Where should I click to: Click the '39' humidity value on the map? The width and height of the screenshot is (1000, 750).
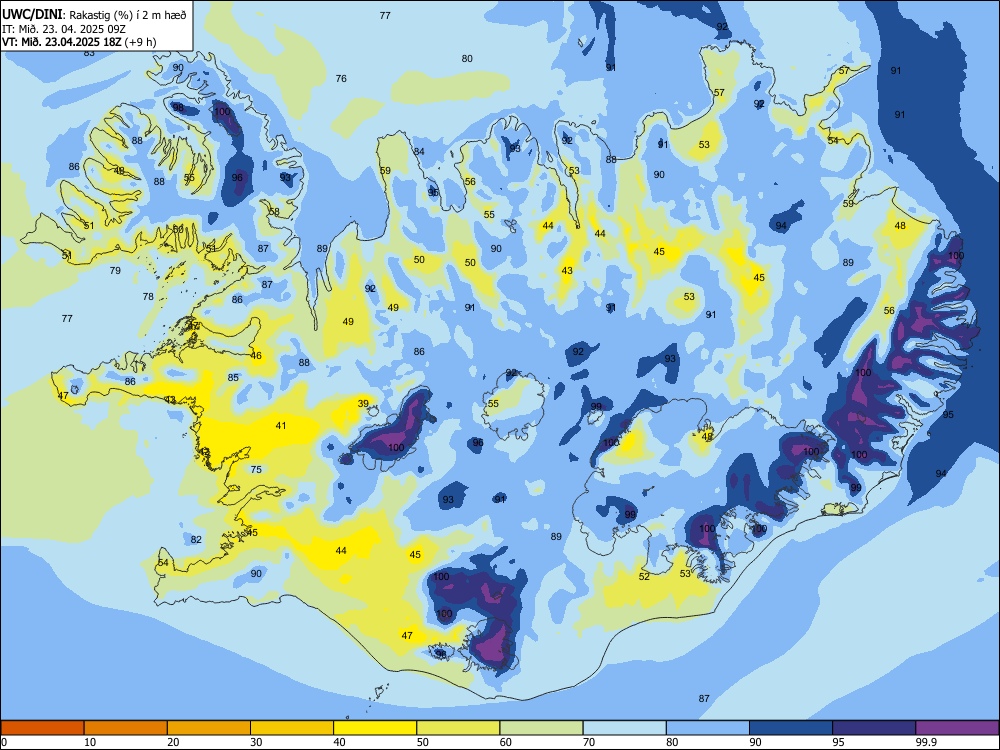click(363, 403)
